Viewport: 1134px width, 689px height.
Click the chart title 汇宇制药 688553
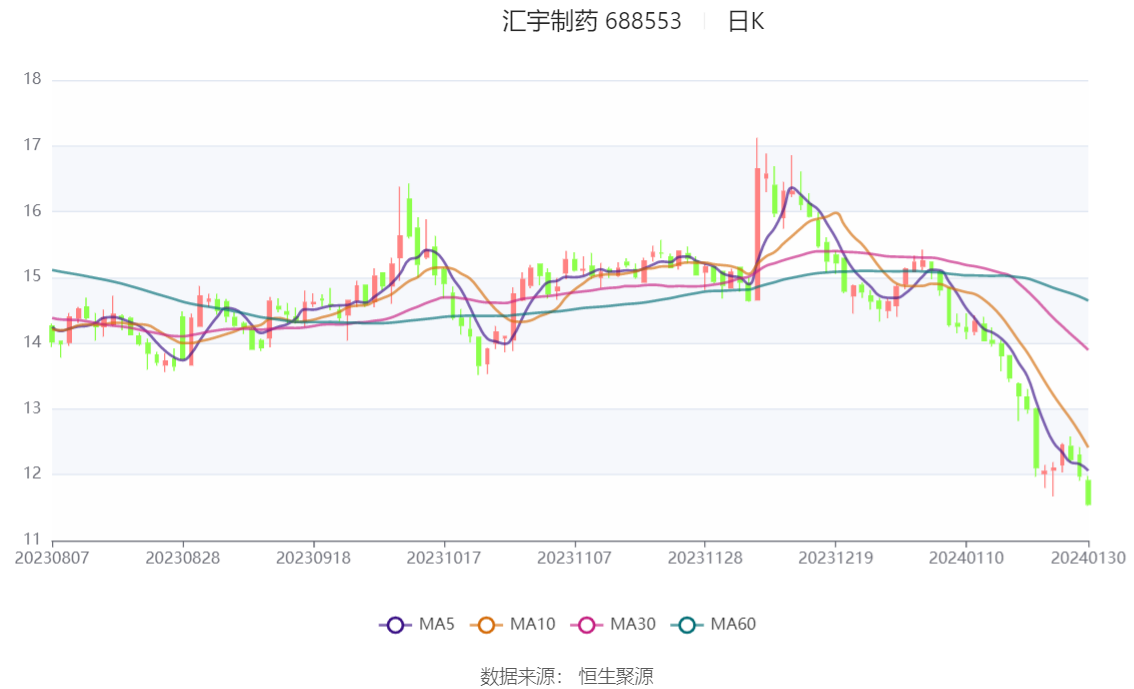point(592,21)
